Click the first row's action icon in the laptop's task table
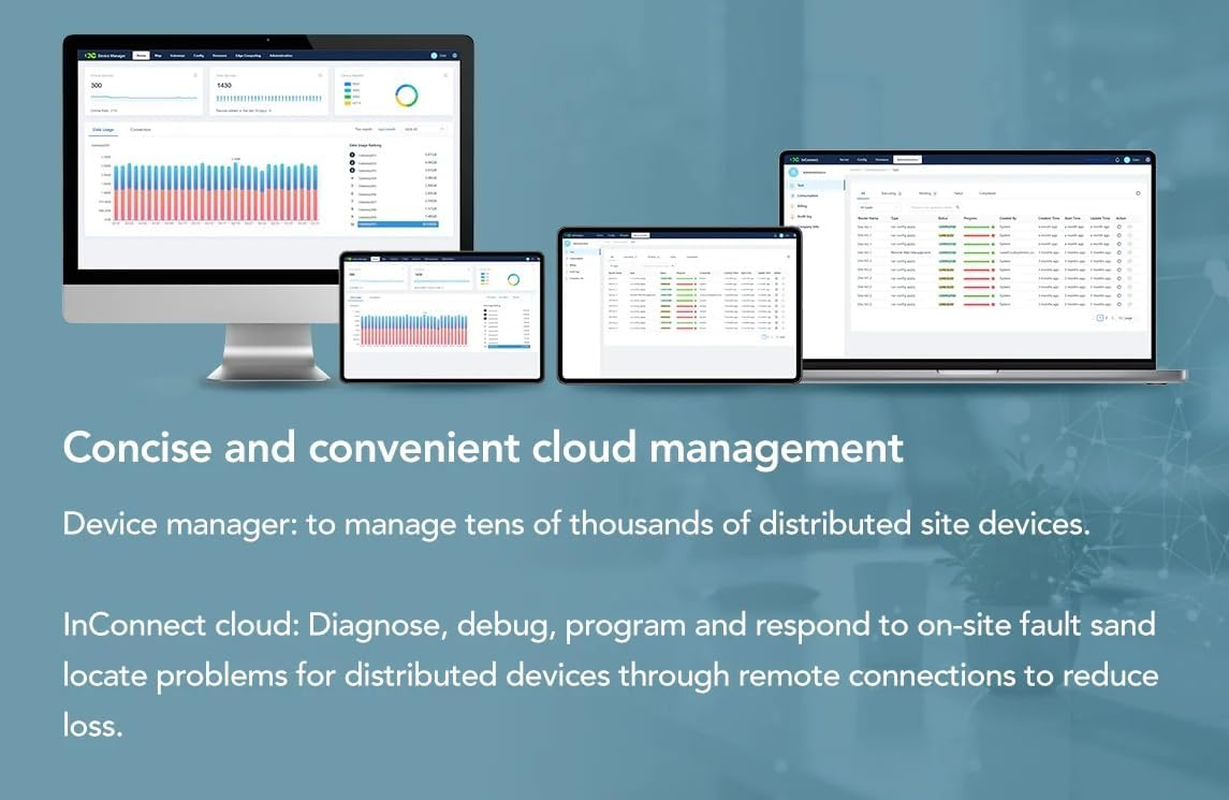 (1119, 227)
